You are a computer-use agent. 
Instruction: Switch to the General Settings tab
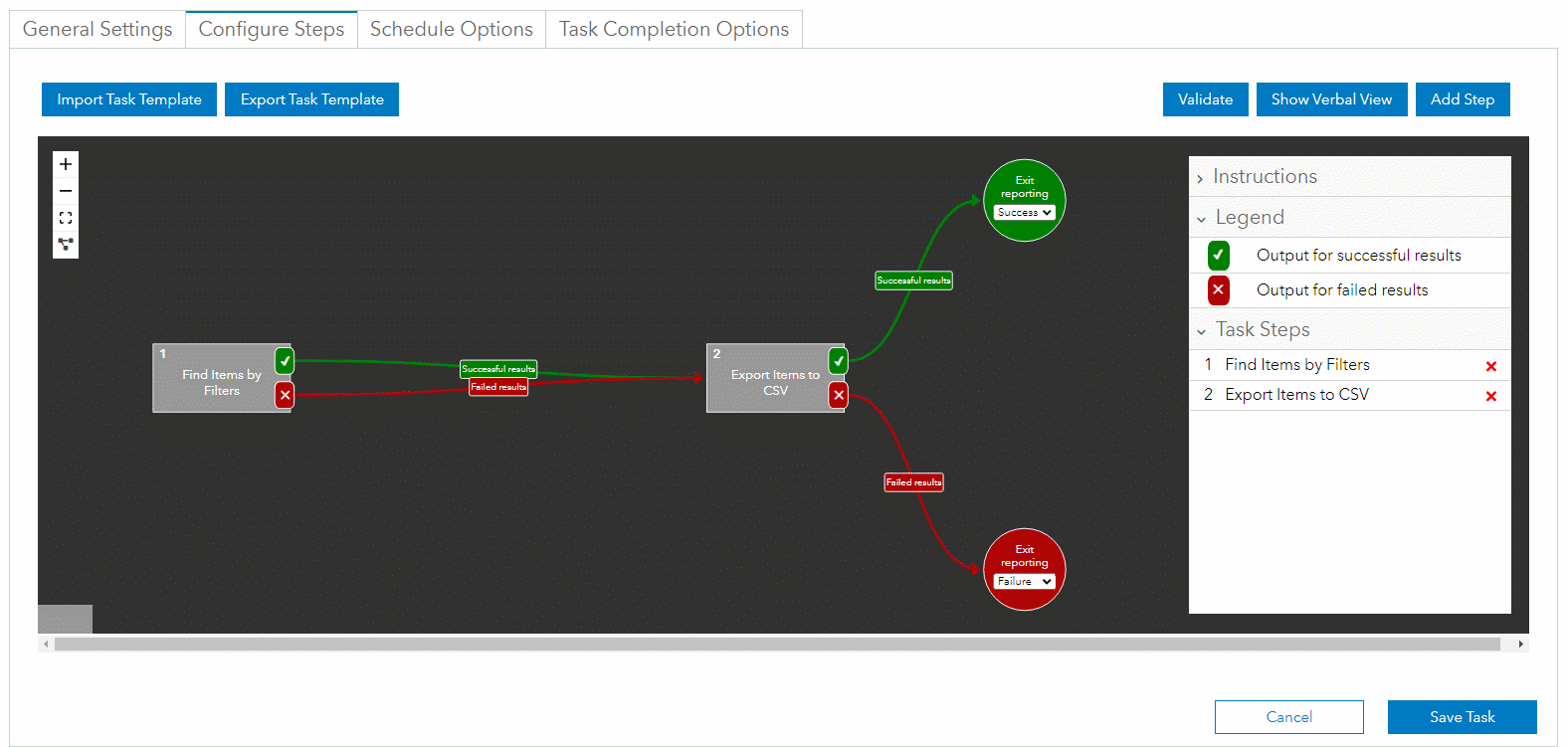(x=98, y=29)
